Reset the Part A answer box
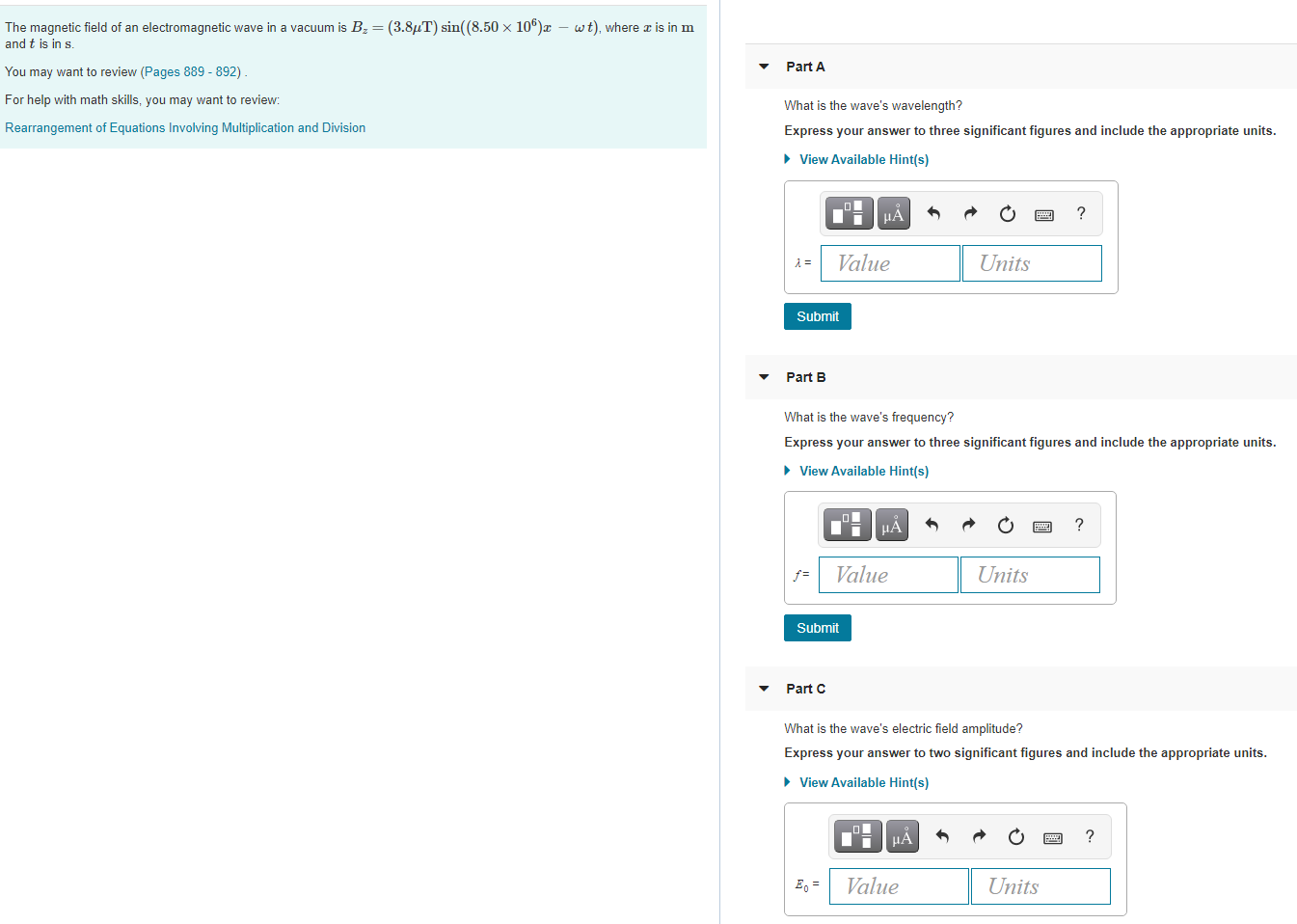The image size is (1297, 924). [1007, 213]
